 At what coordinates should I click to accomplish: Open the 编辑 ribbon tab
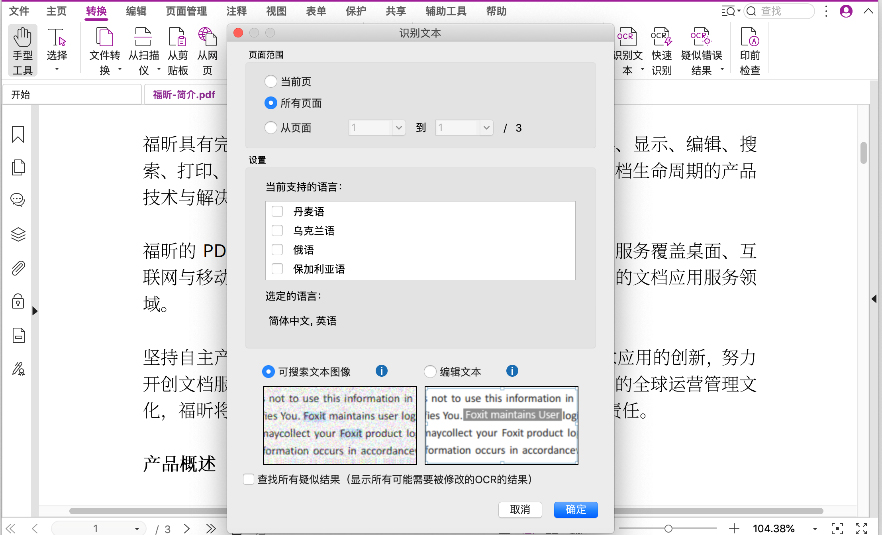click(x=136, y=11)
